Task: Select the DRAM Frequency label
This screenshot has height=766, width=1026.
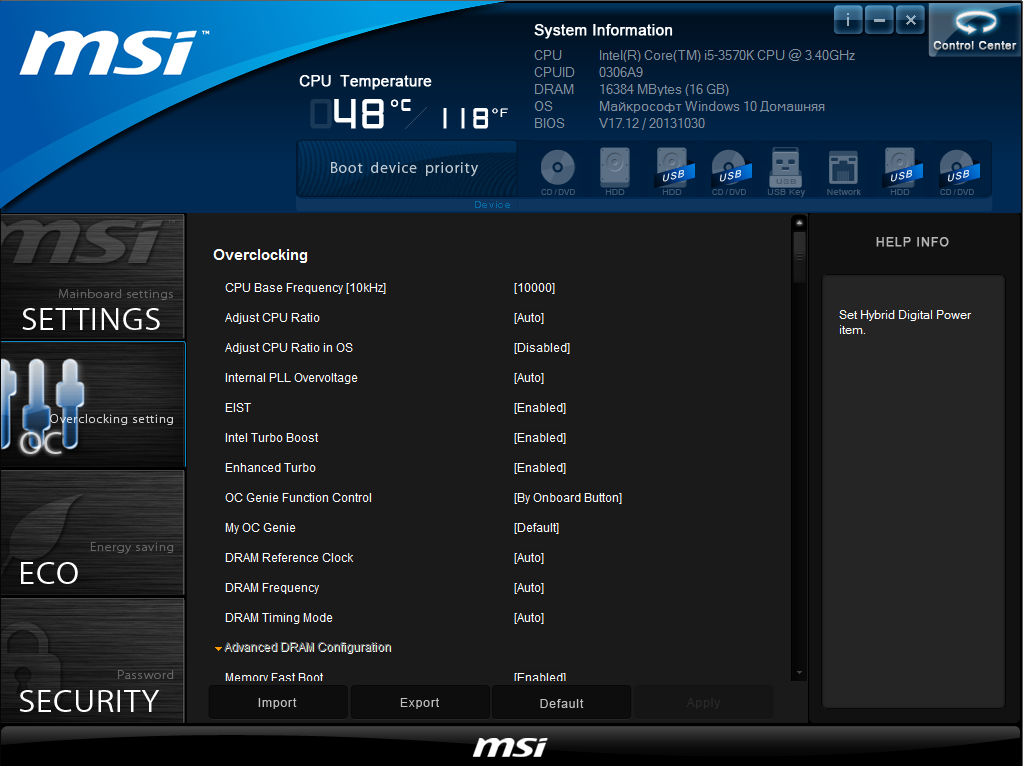Action: (272, 588)
